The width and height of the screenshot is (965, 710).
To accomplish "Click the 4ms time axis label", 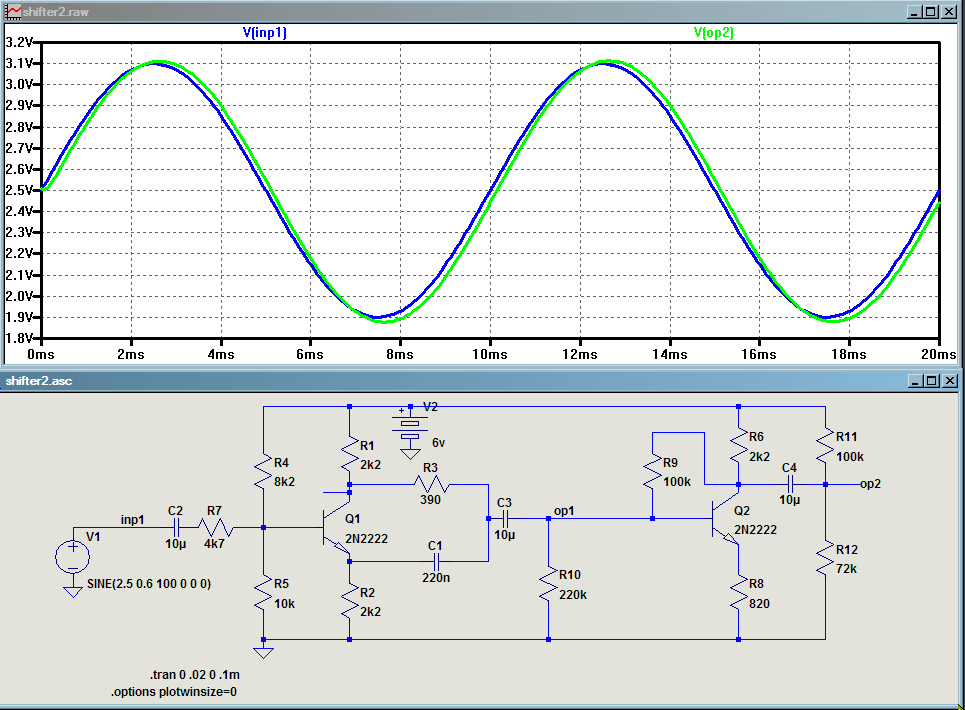I will coord(221,354).
